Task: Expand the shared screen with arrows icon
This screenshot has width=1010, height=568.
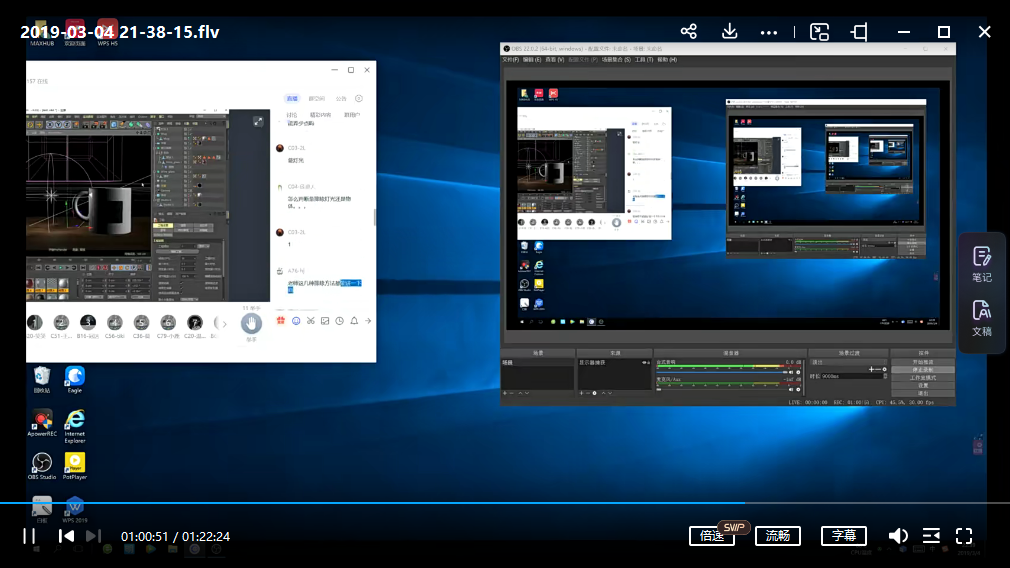Action: tap(258, 121)
